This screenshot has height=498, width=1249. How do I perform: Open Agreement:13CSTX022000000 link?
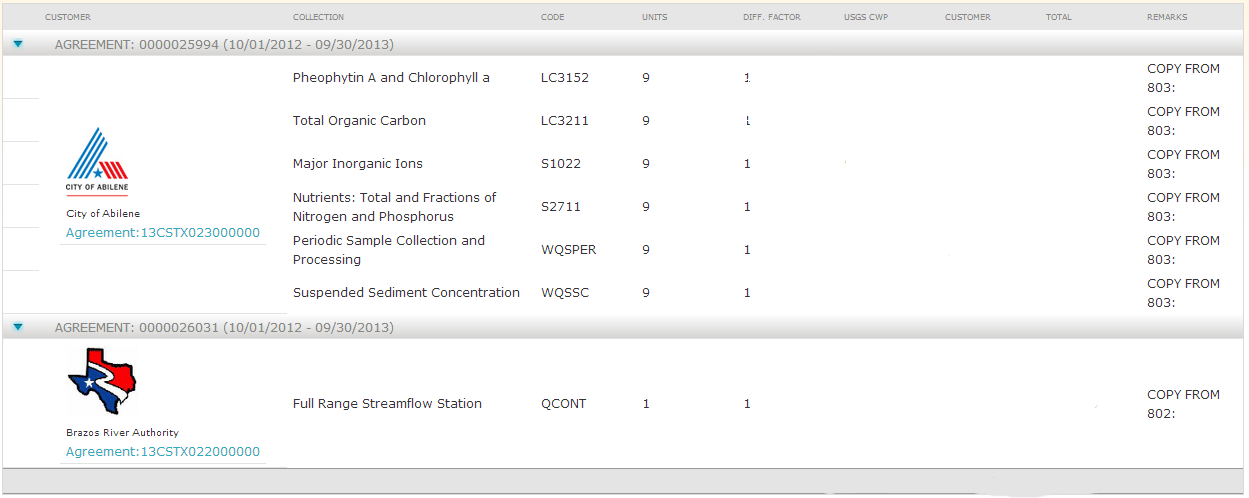pos(163,452)
